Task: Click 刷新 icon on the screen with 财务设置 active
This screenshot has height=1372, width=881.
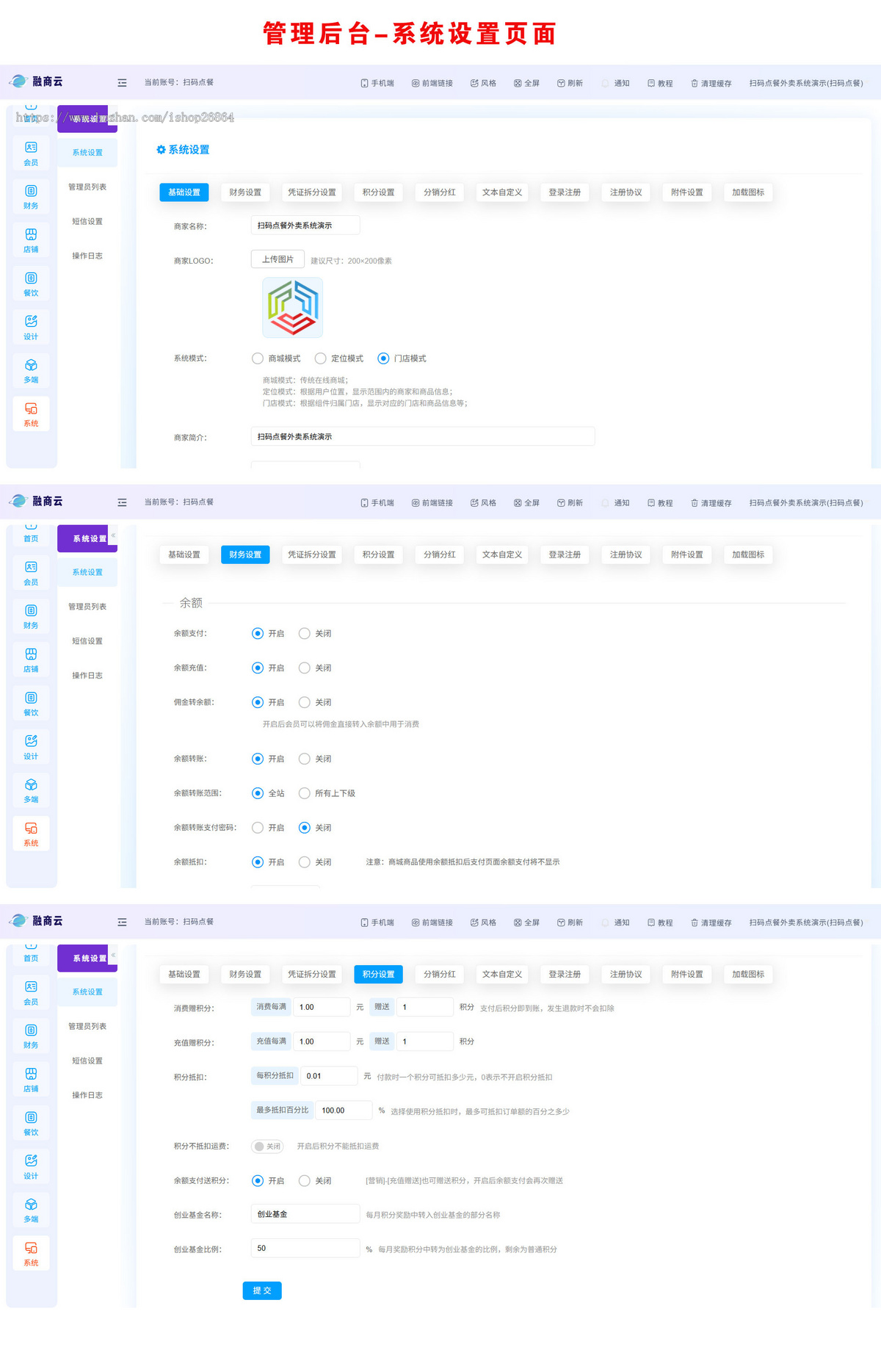Action: 561,503
